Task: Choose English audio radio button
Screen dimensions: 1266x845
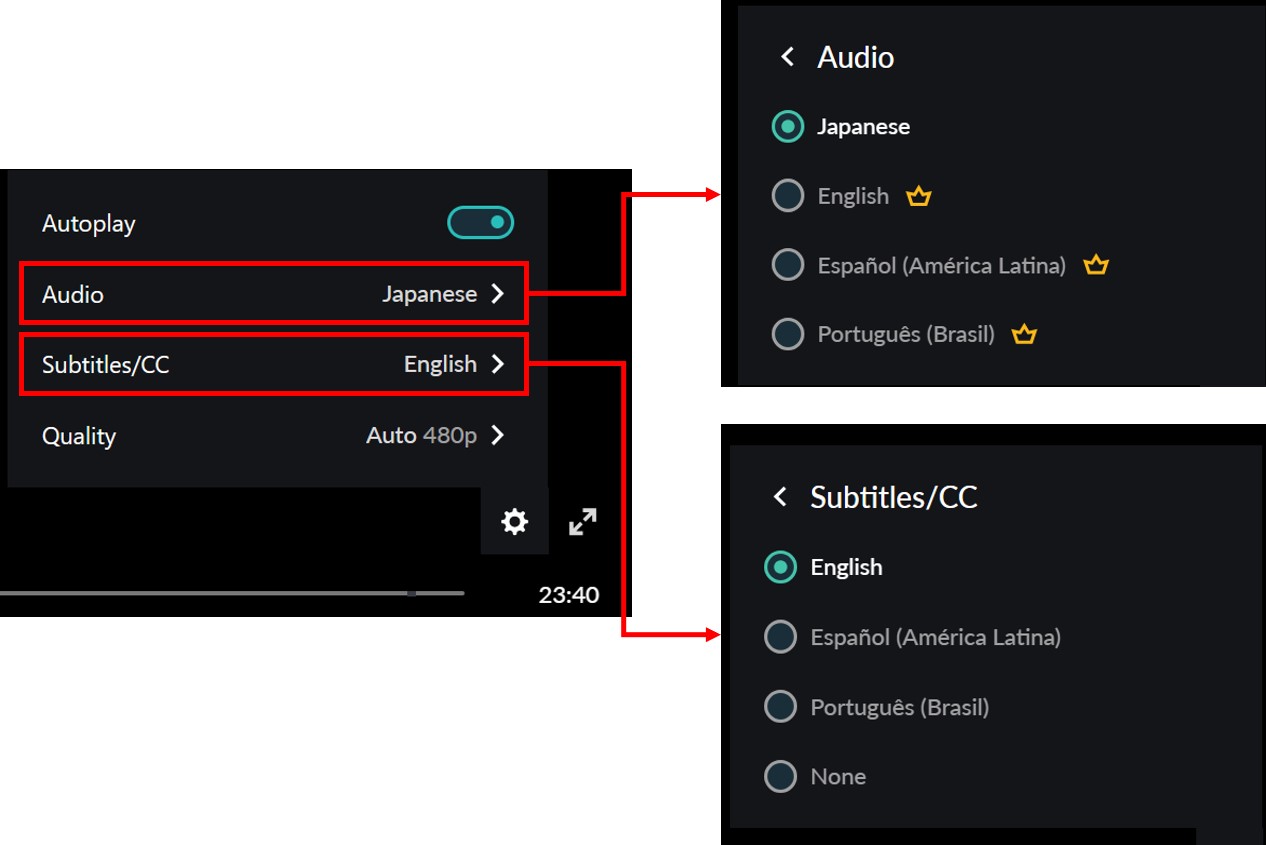Action: pos(788,196)
